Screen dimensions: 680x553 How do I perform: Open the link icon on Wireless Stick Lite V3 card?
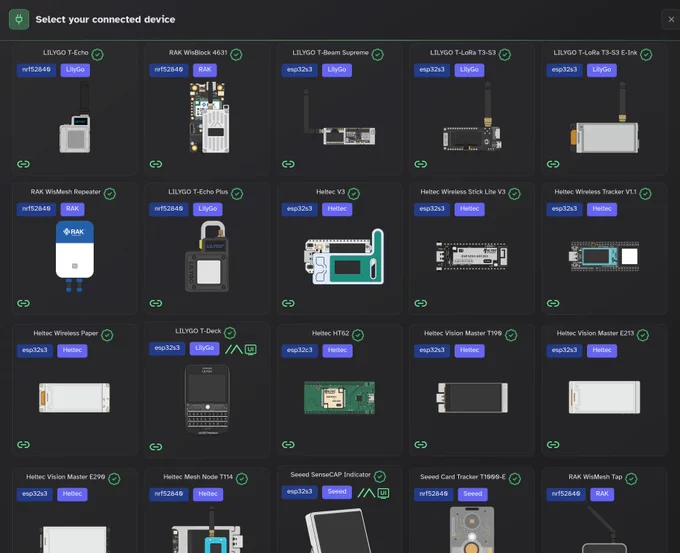(x=421, y=303)
